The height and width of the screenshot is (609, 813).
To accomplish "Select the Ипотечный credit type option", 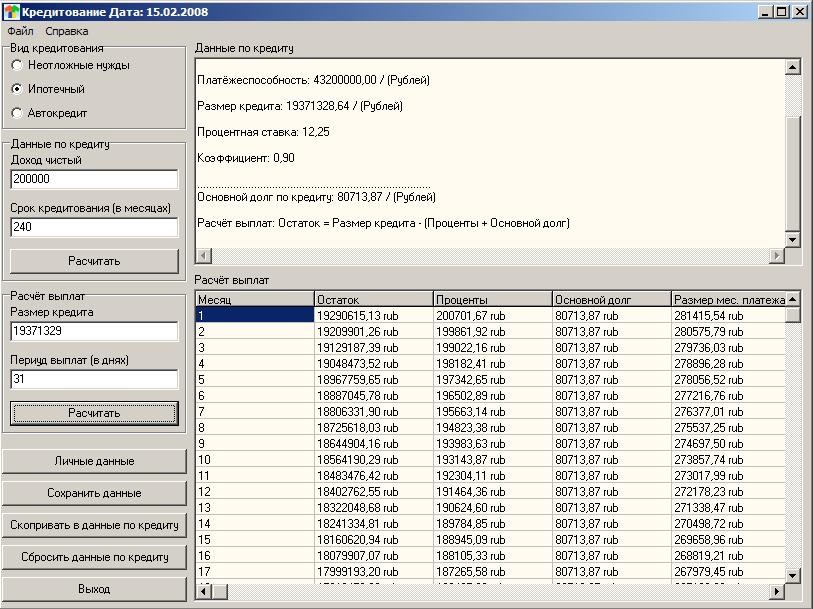I will 17,89.
